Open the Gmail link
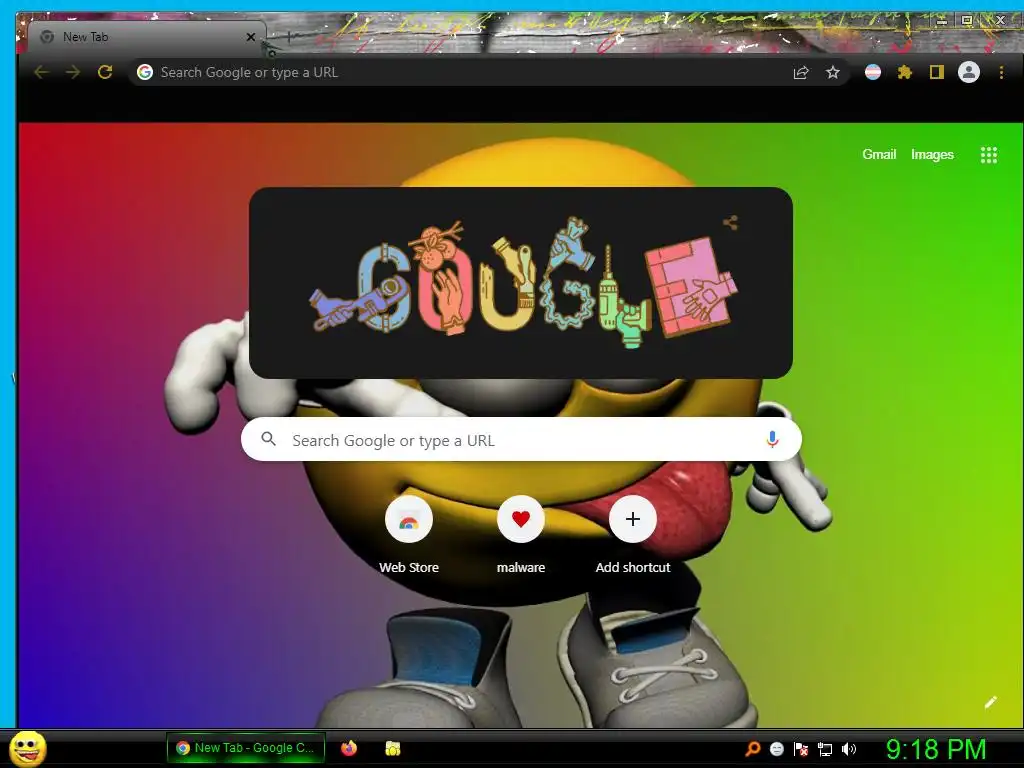The image size is (1024, 768). [x=879, y=154]
